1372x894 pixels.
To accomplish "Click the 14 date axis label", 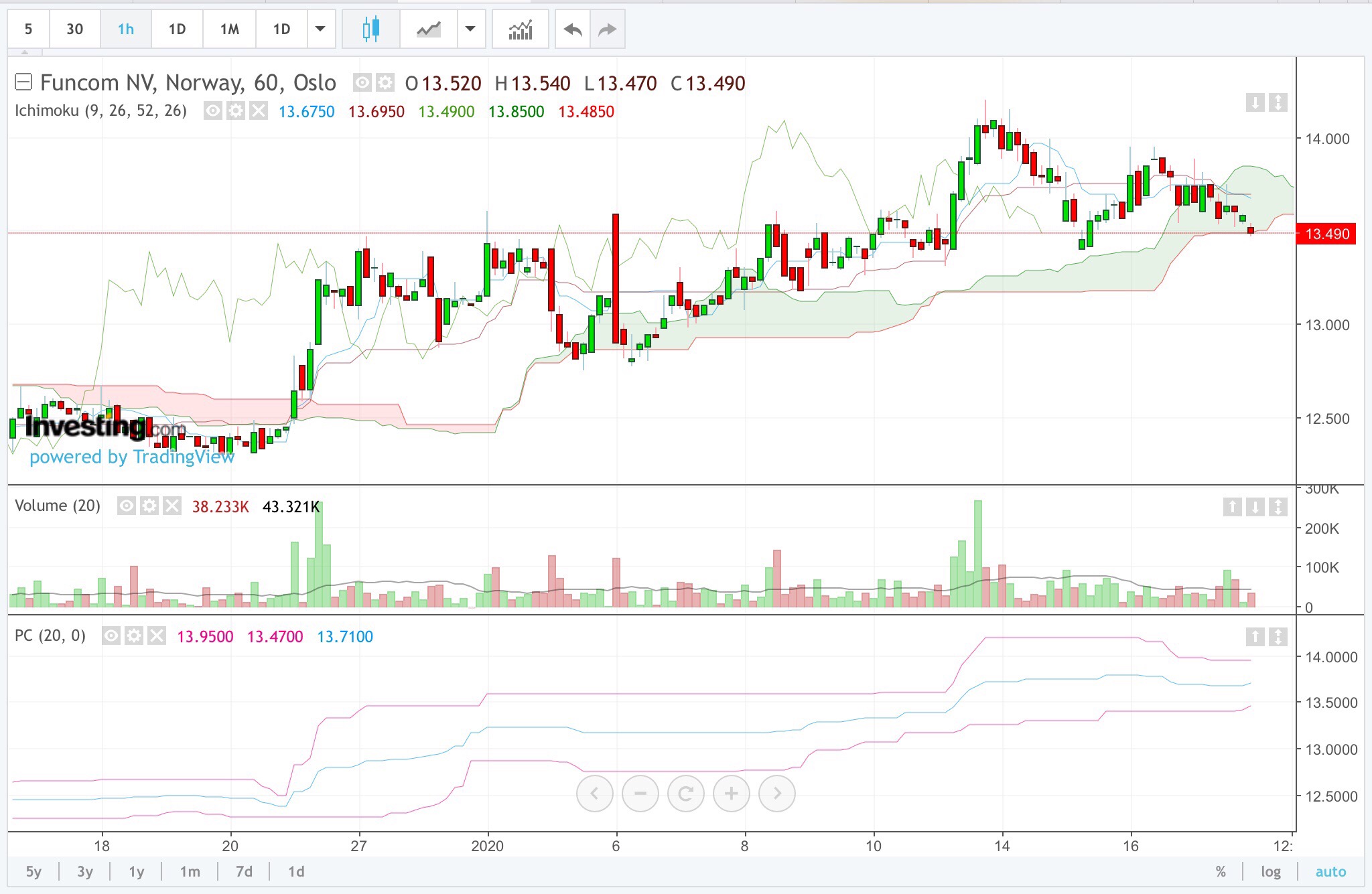I will pyautogui.click(x=1002, y=846).
